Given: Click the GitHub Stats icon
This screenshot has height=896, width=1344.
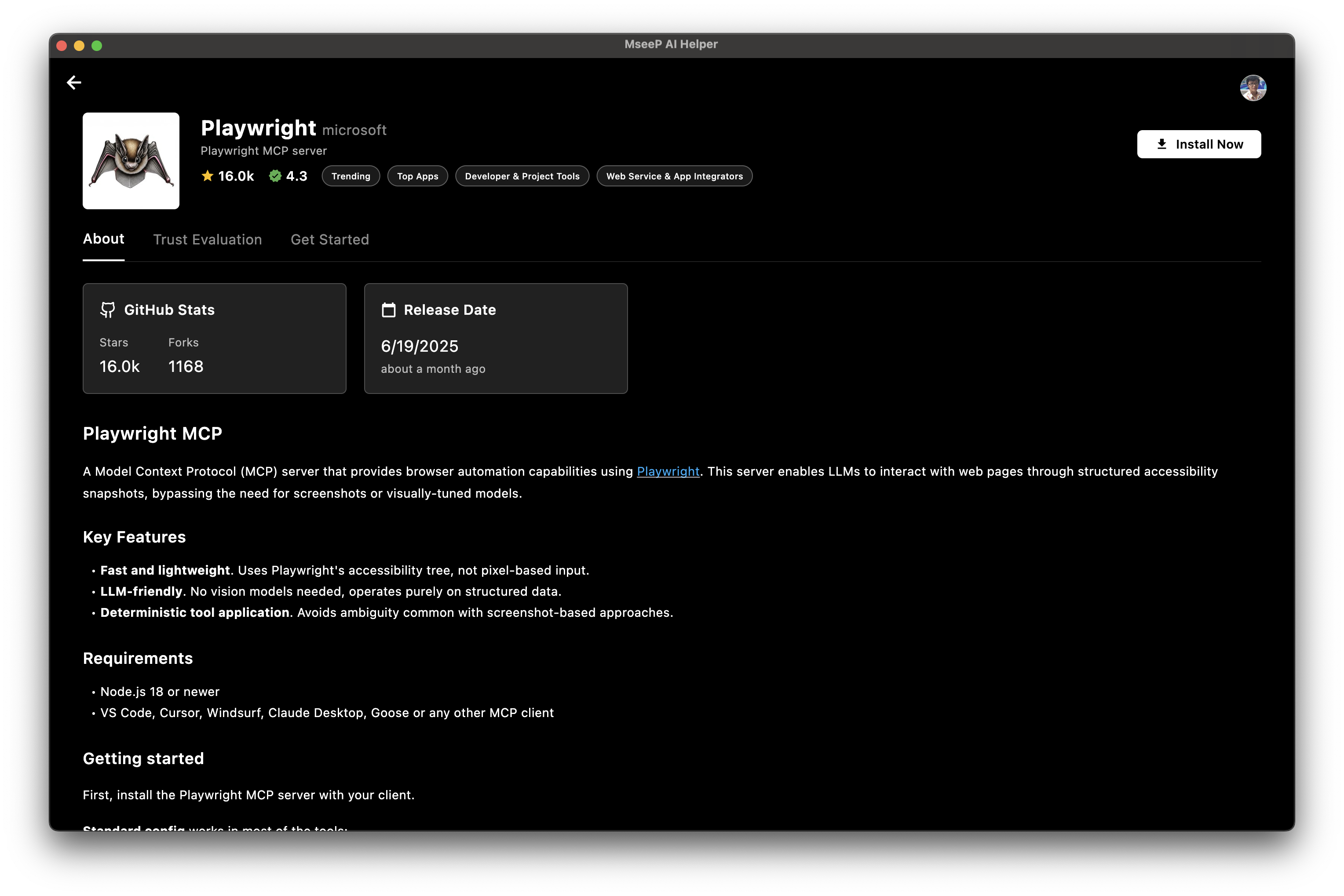Looking at the screenshot, I should click(107, 310).
